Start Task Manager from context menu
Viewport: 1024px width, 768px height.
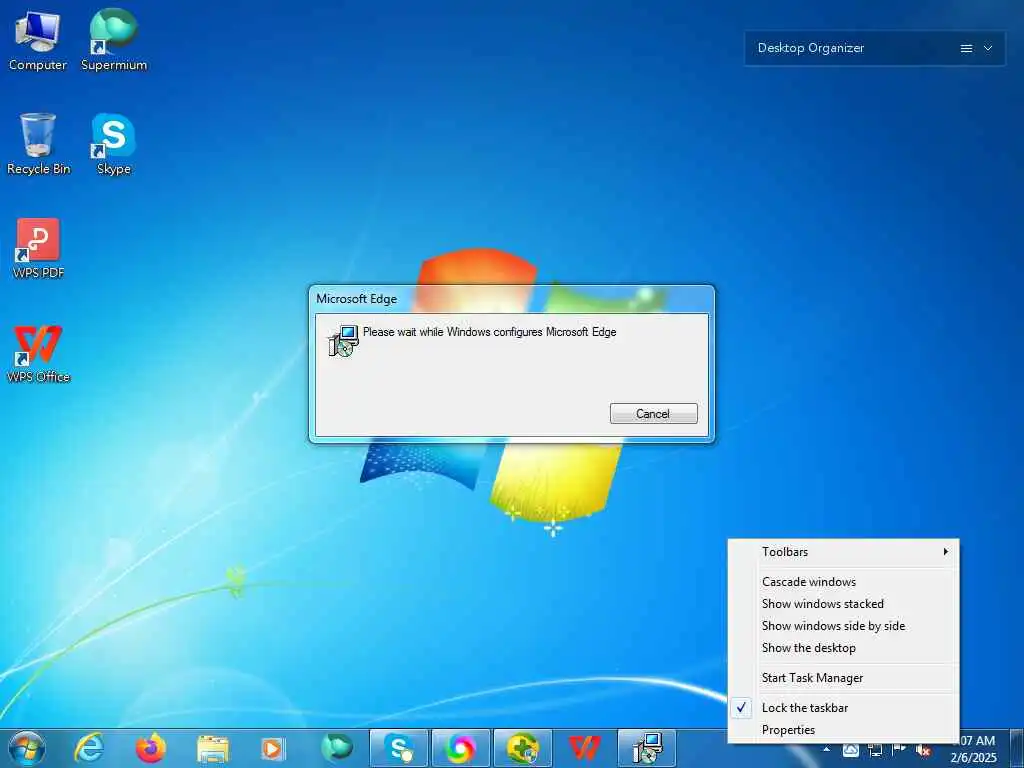(x=843, y=678)
